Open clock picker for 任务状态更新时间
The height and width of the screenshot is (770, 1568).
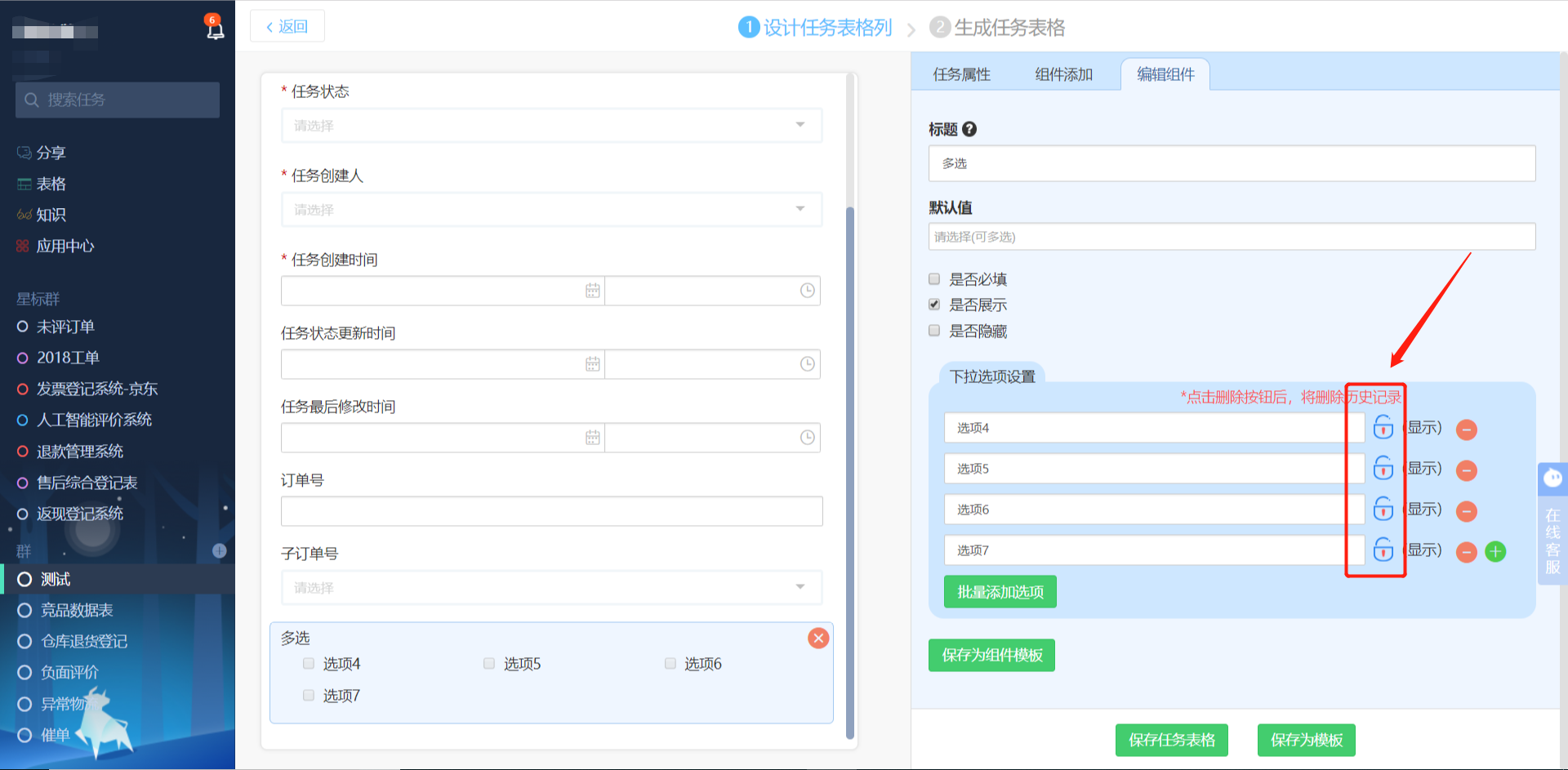(x=807, y=364)
